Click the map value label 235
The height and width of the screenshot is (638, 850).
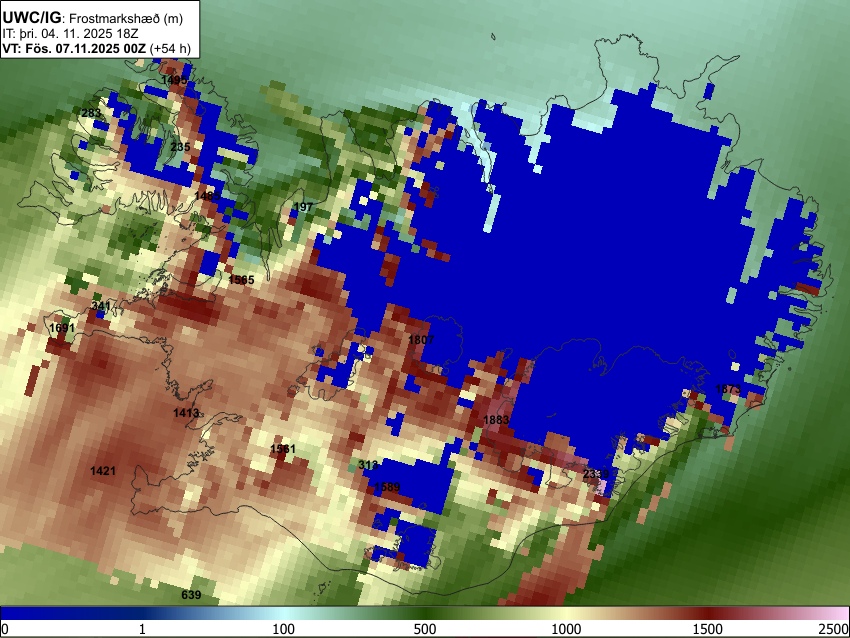(x=181, y=147)
